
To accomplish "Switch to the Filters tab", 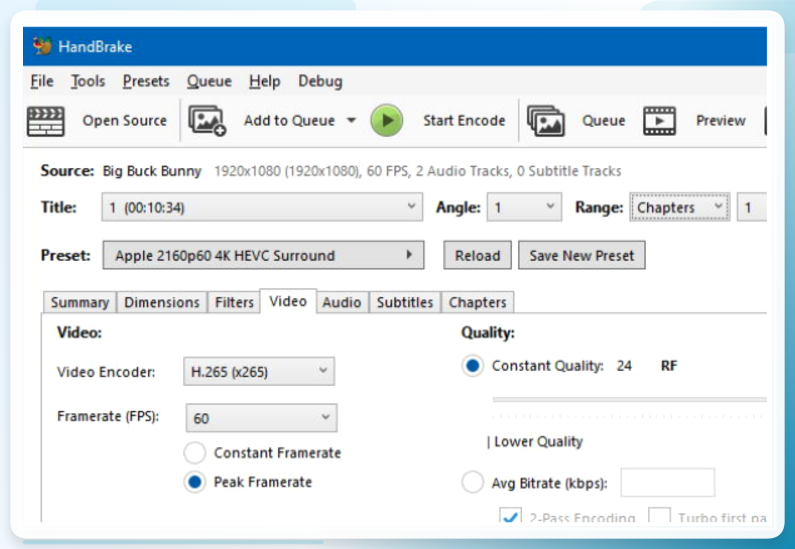I will point(234,302).
